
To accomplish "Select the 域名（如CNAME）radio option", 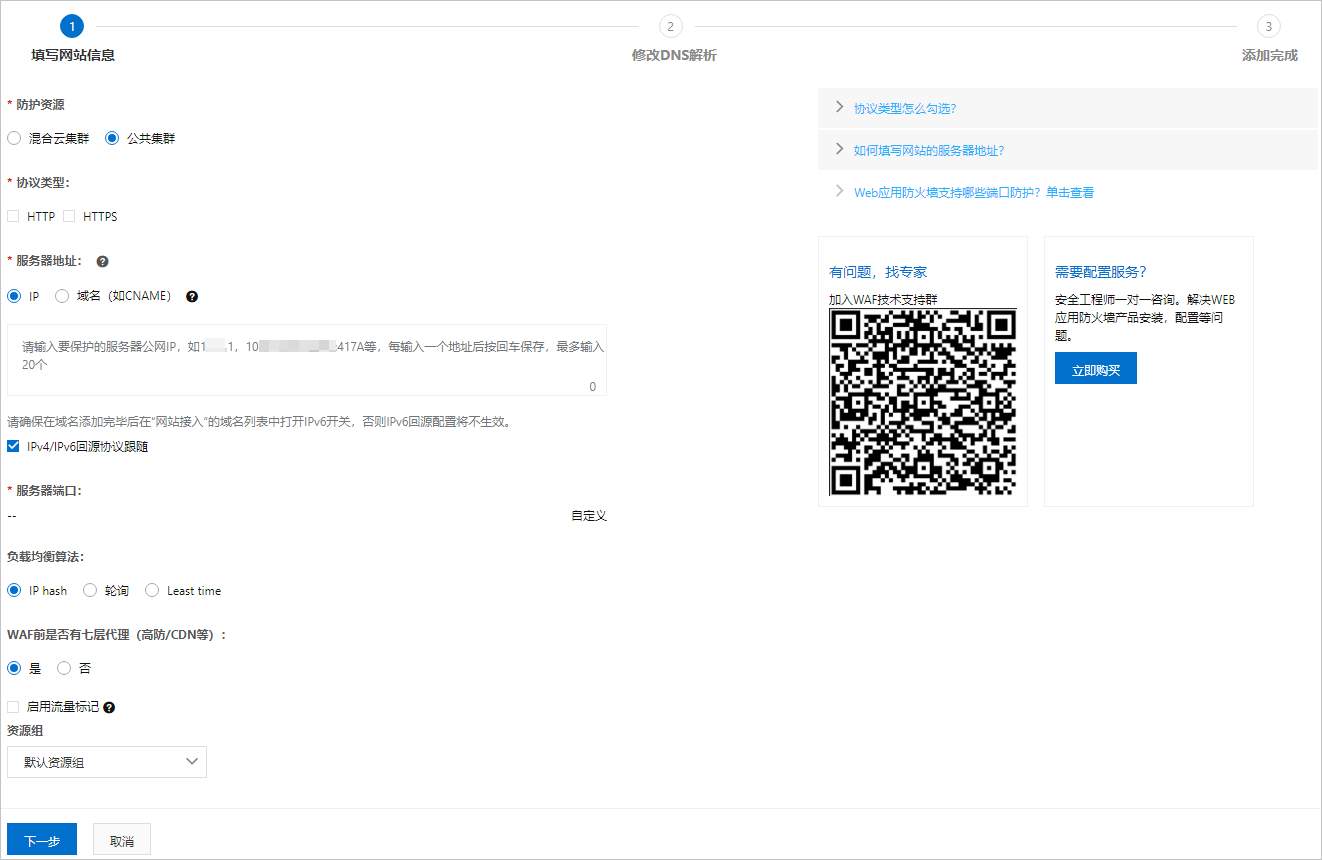I will (x=62, y=296).
